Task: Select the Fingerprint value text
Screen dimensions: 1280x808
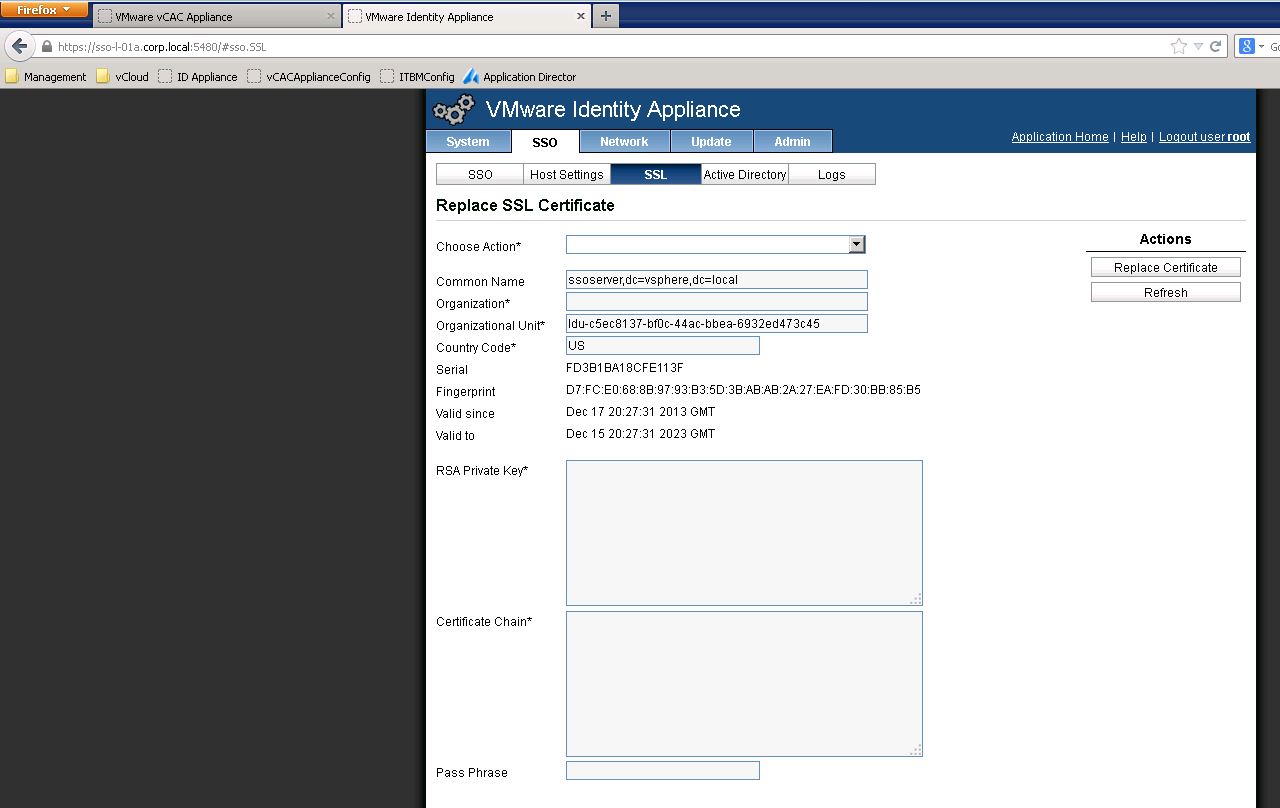Action: (743, 390)
